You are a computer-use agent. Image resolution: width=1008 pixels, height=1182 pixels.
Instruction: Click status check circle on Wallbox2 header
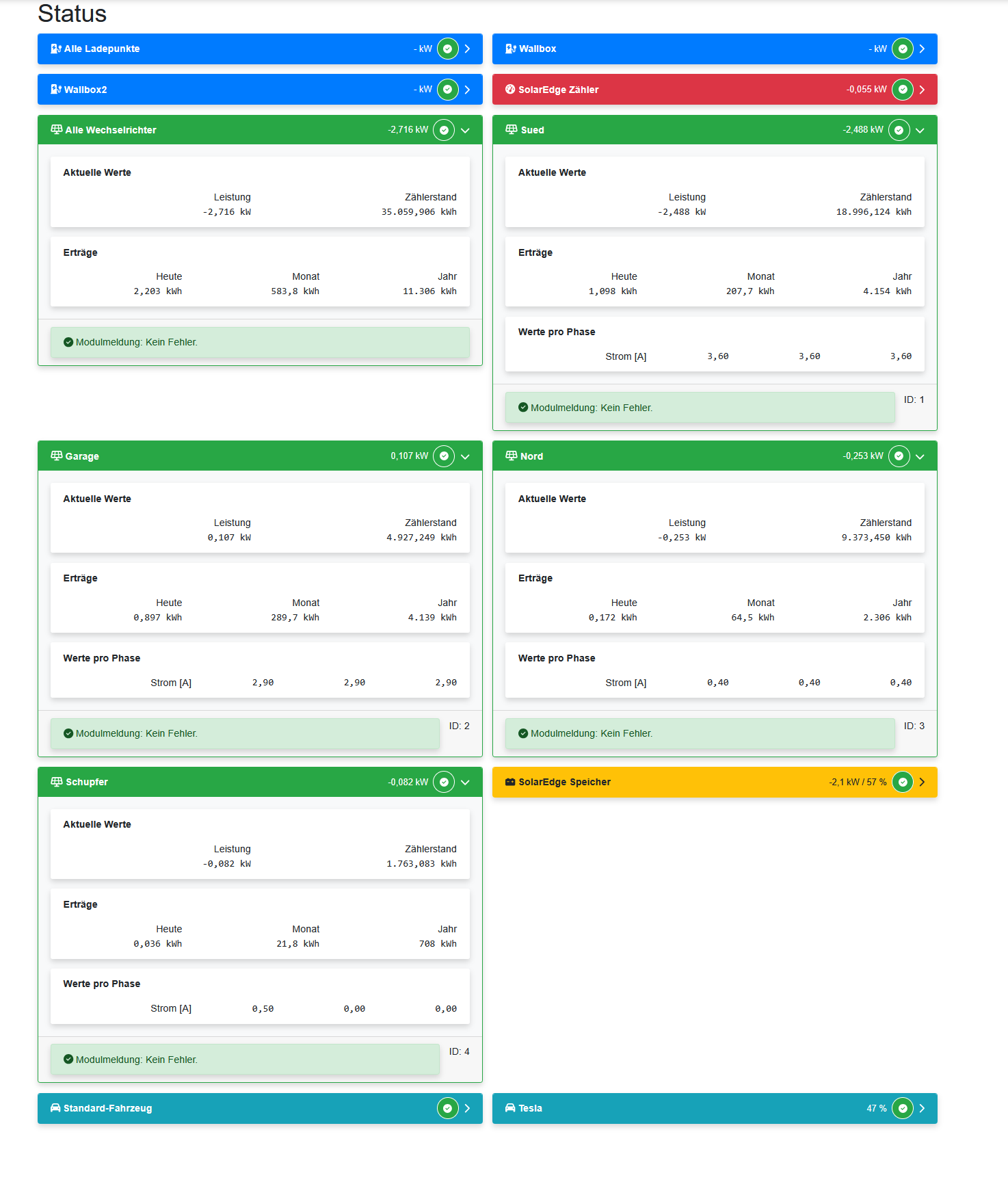click(448, 90)
